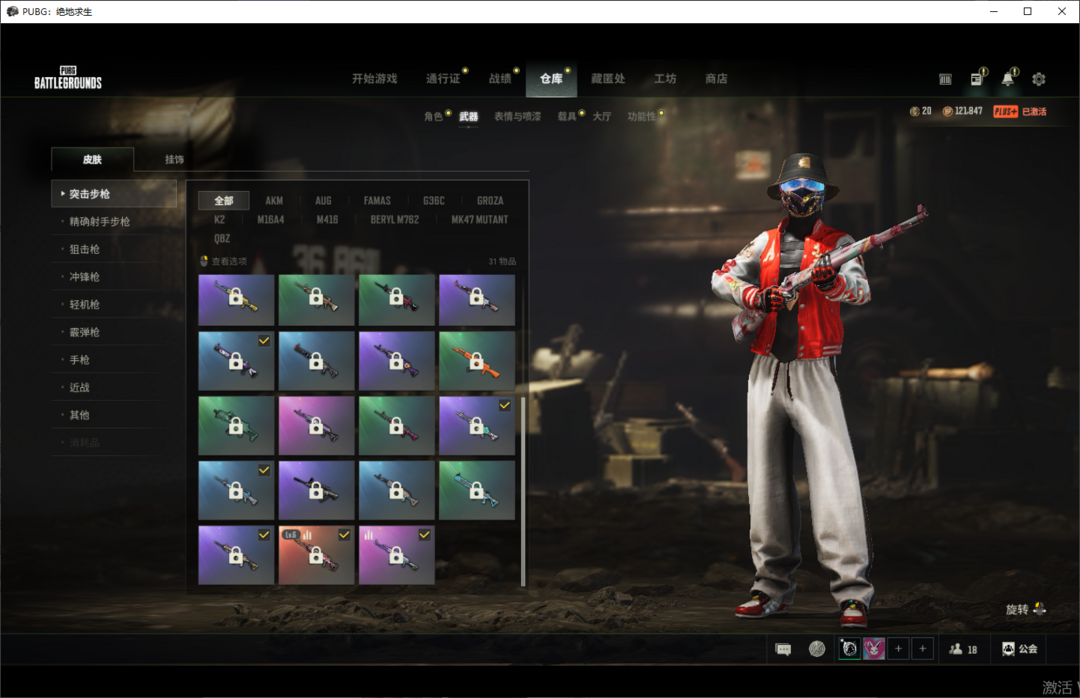Filter skins by M416
Screen dimensions: 1080x698
(327, 219)
